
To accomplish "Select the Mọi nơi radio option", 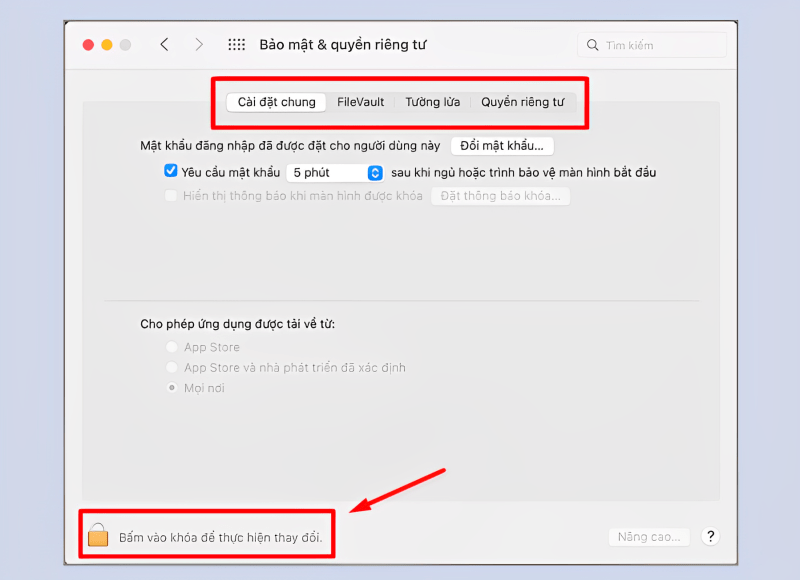I will tap(172, 388).
